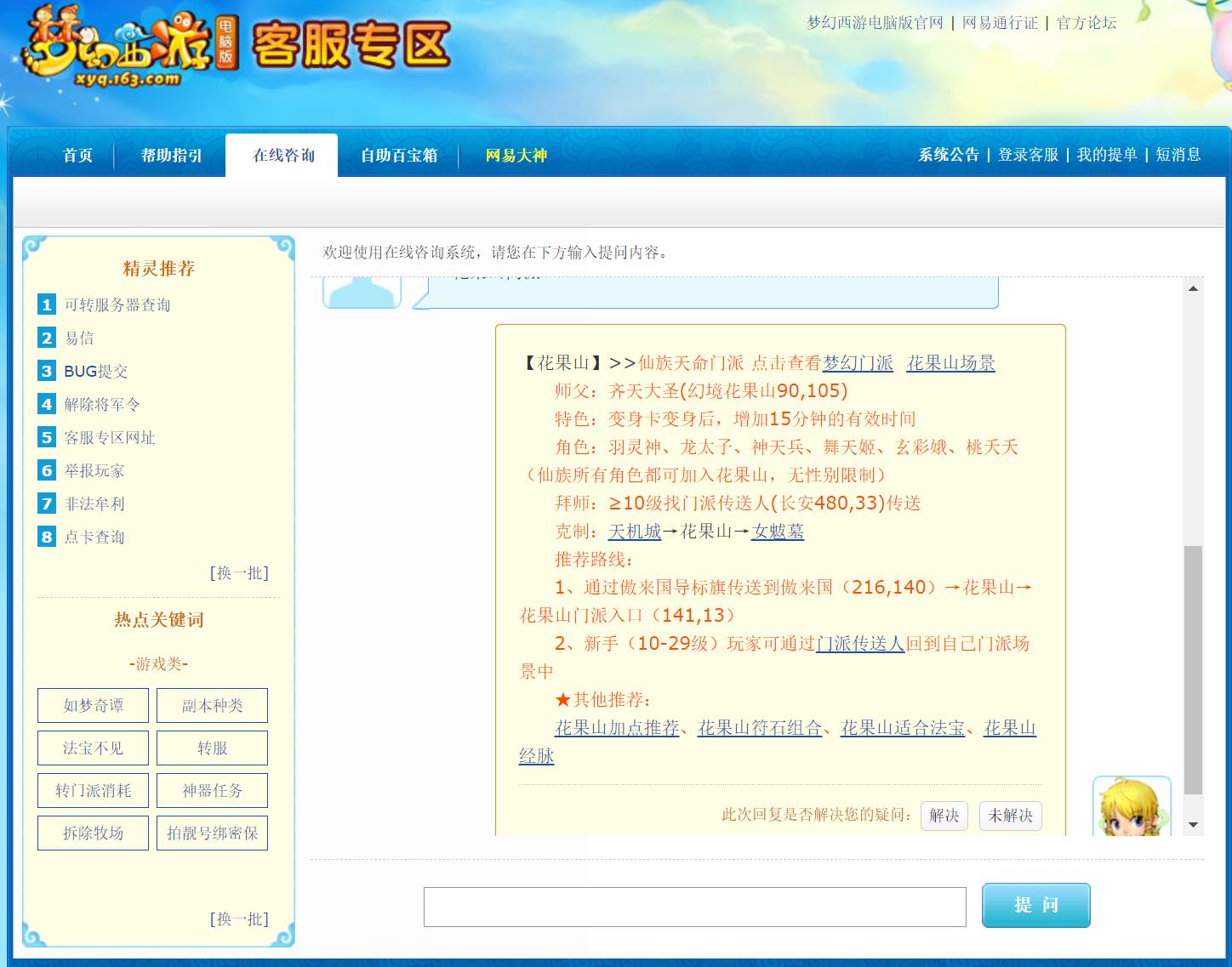Image resolution: width=1232 pixels, height=967 pixels.
Task: Click the 提问 submit button
Action: coord(1036,905)
